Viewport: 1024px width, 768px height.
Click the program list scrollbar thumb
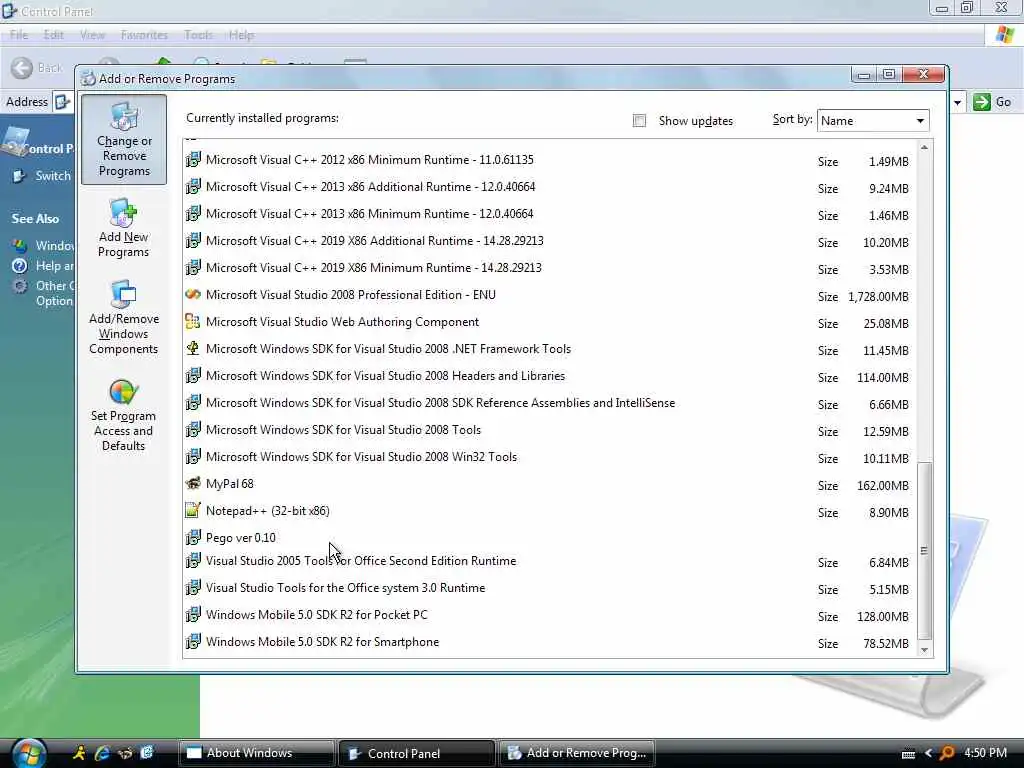[x=924, y=550]
